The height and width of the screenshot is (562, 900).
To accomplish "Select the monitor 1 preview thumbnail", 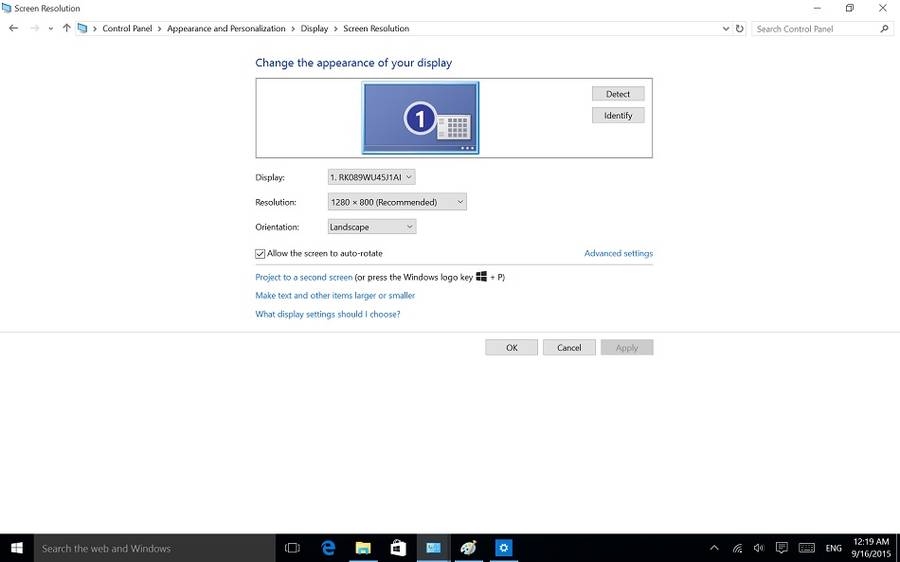I will 420,118.
